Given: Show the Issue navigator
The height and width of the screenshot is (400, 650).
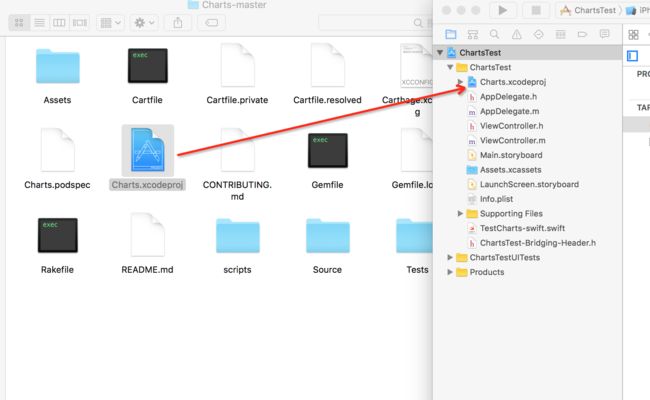Looking at the screenshot, I should (x=517, y=34).
